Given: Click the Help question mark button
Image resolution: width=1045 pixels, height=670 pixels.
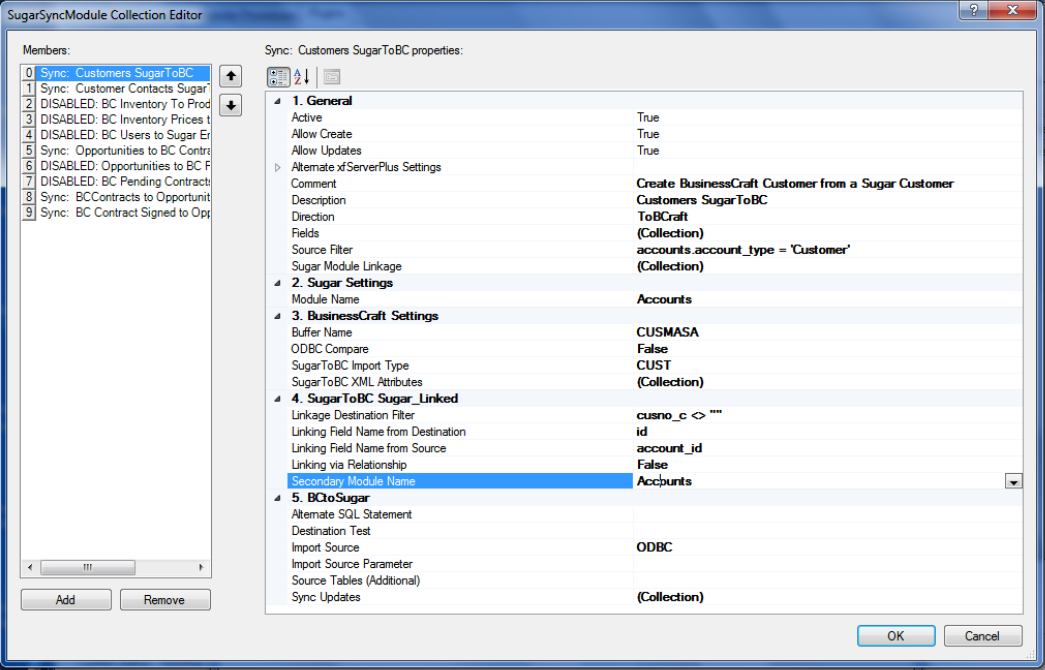Looking at the screenshot, I should [x=974, y=10].
